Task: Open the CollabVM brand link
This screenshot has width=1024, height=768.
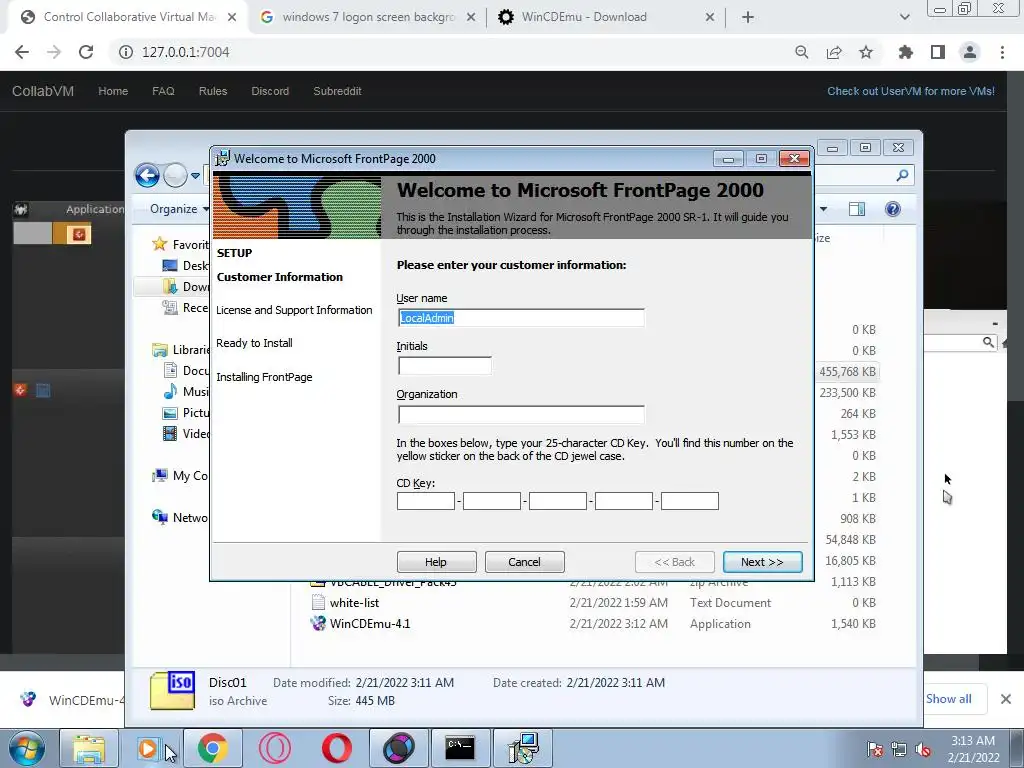Action: point(42,91)
